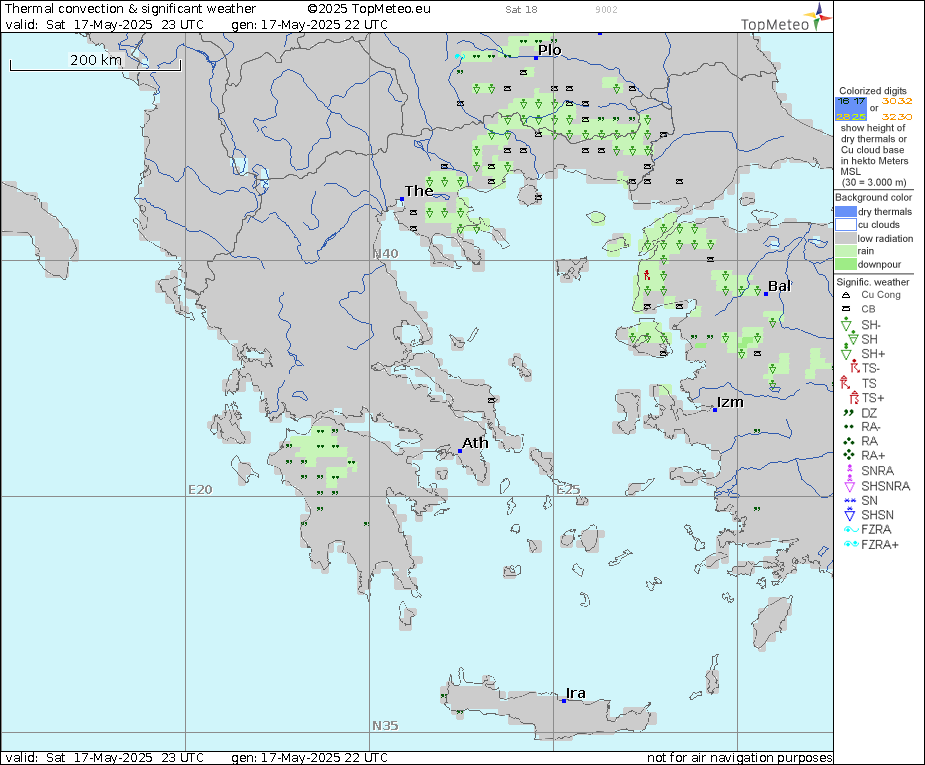Click the SNRA sleet legend symbol
This screenshot has width=925, height=765.
tap(849, 469)
